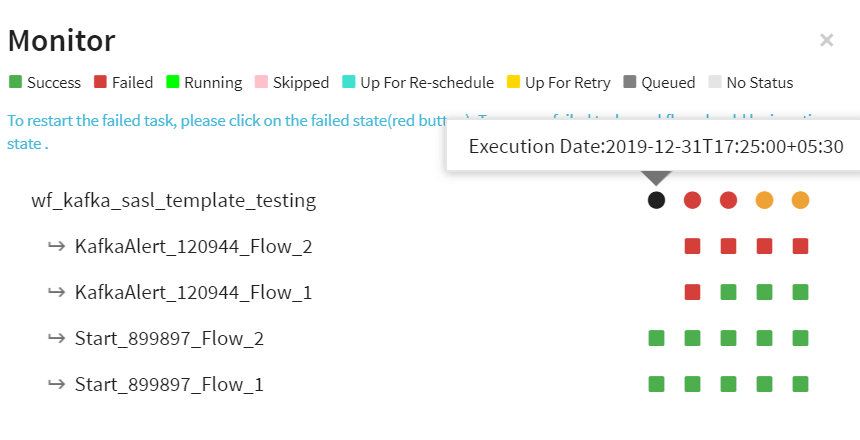This screenshot has width=860, height=440.
Task: Select the Start_899897_Flow_1 task row
Action: (169, 384)
